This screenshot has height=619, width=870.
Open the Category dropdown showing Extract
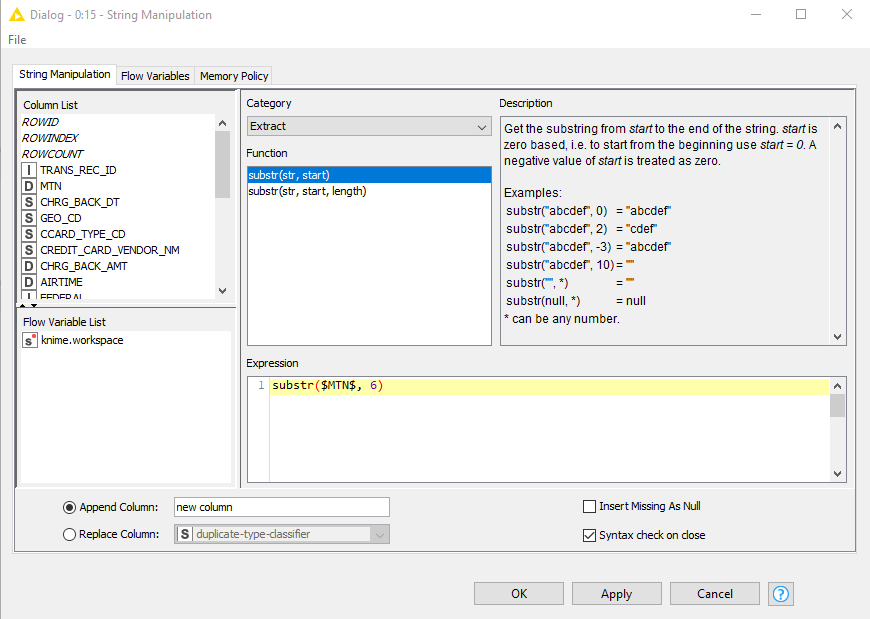(x=370, y=126)
